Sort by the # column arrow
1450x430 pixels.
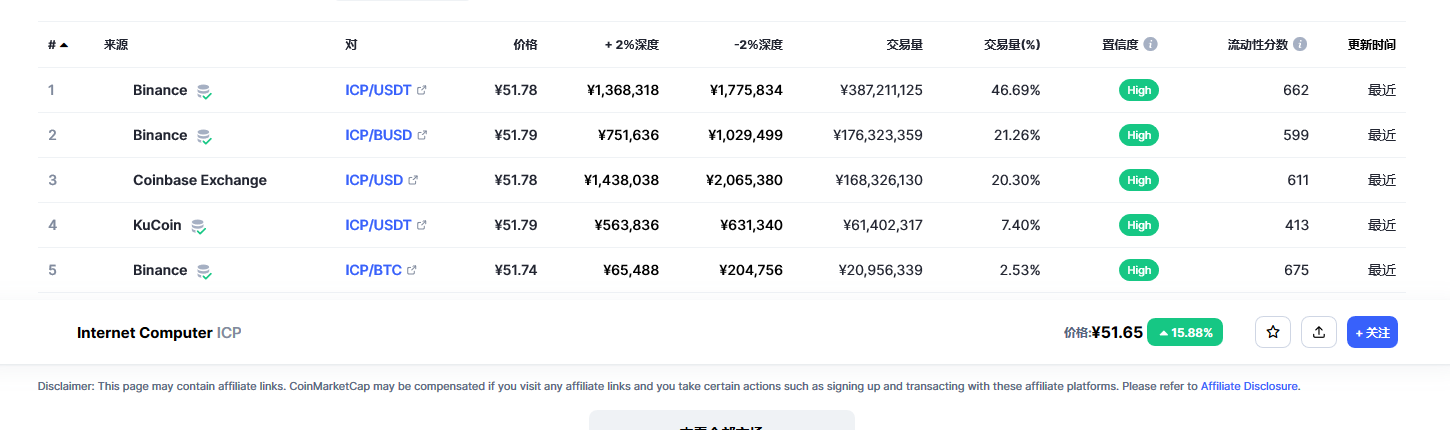[64, 45]
